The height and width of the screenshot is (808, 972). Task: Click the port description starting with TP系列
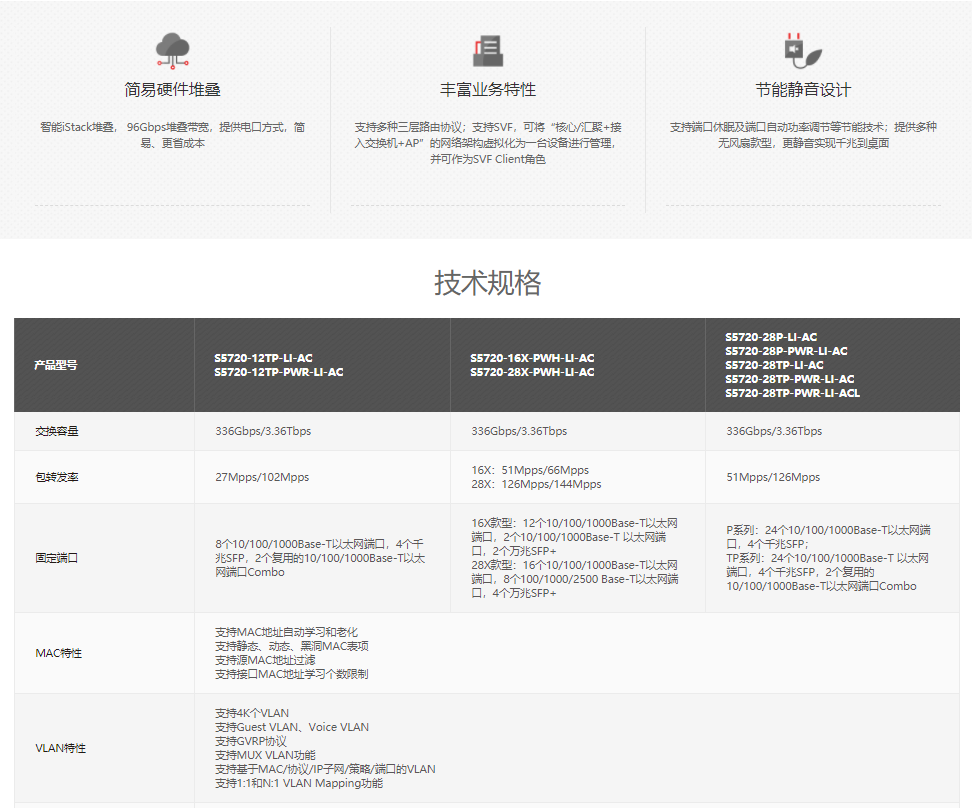[828, 572]
